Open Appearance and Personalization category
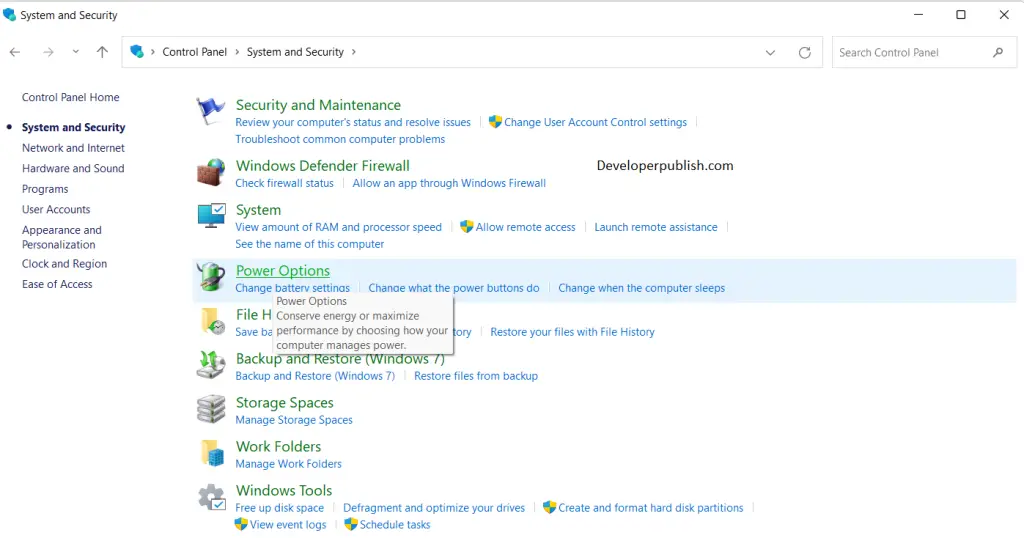 [61, 237]
